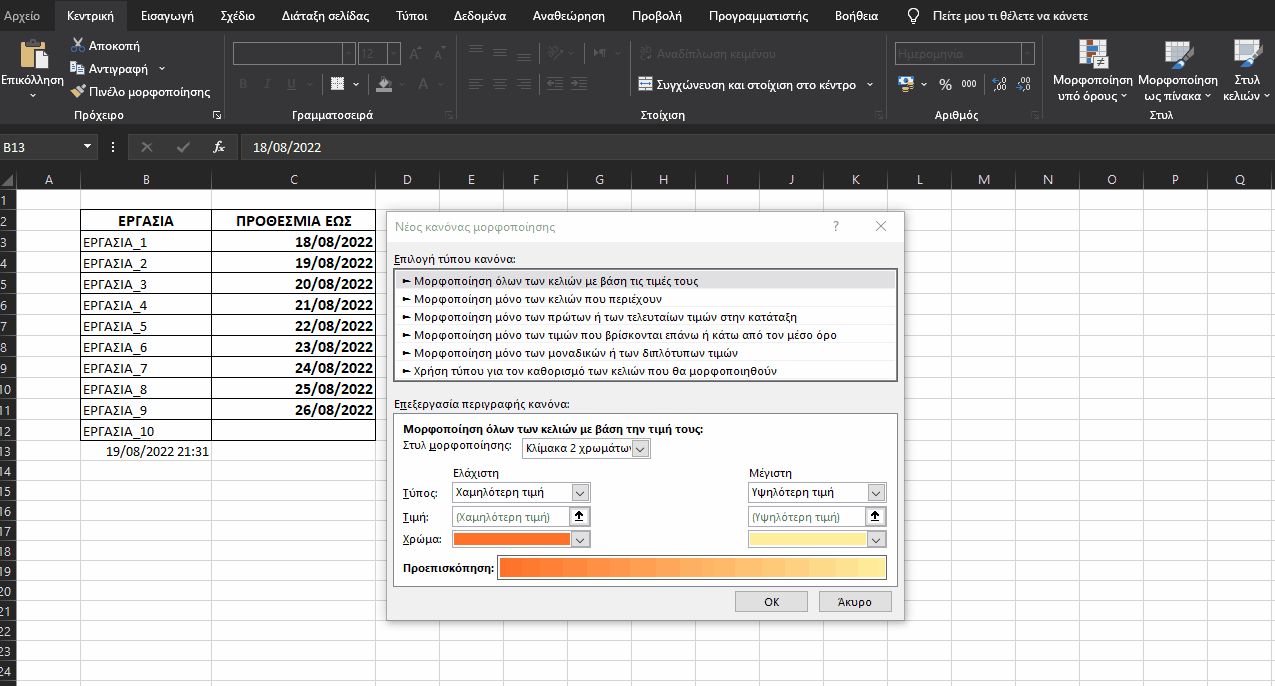Open the Ελάχιστη Τύπος dropdown showing Χαμηλότερη τιμή

(580, 492)
